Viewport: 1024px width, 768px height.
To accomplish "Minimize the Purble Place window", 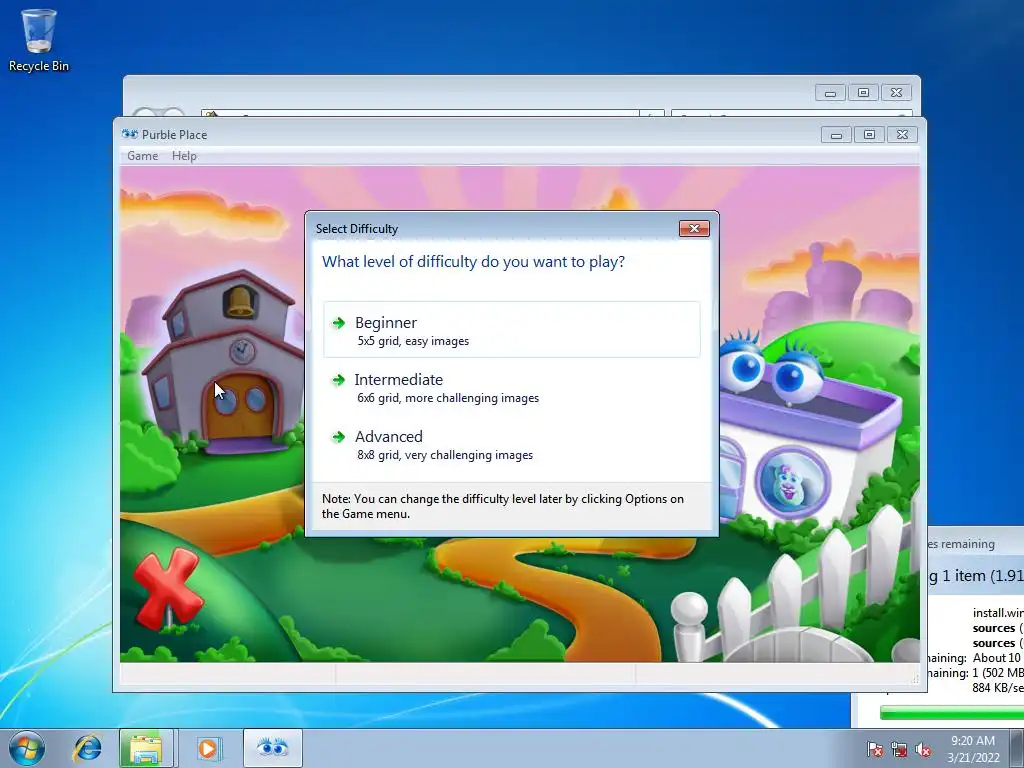I will click(836, 135).
